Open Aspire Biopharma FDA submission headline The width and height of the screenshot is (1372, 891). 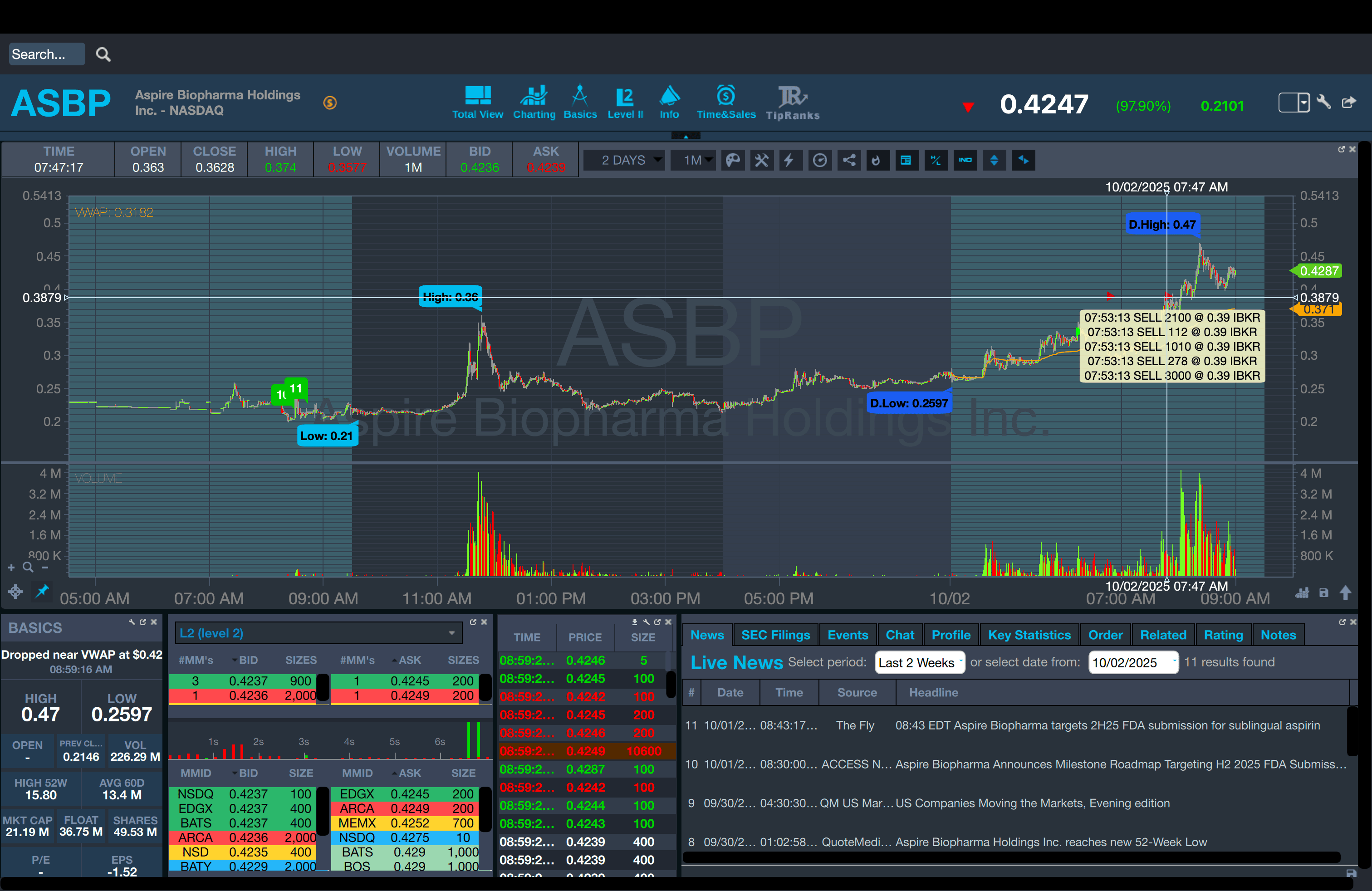tap(1107, 725)
